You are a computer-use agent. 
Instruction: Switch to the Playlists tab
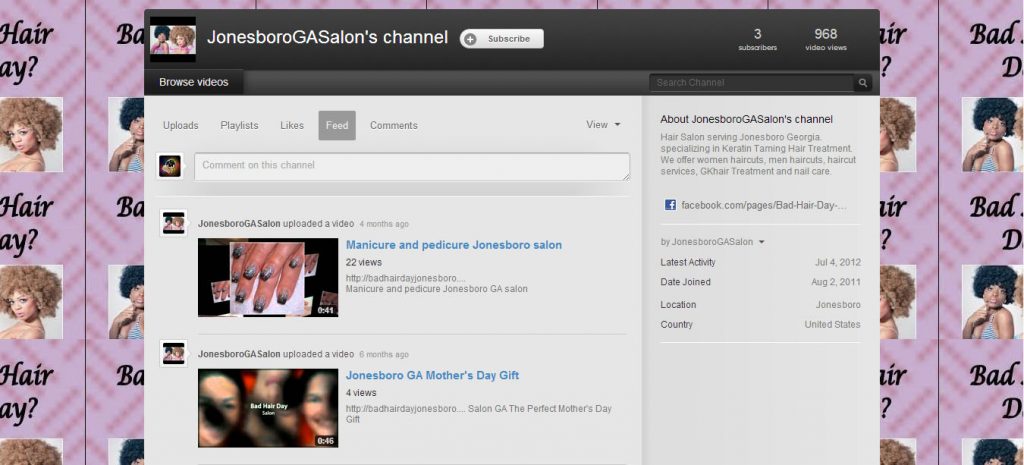coord(239,125)
